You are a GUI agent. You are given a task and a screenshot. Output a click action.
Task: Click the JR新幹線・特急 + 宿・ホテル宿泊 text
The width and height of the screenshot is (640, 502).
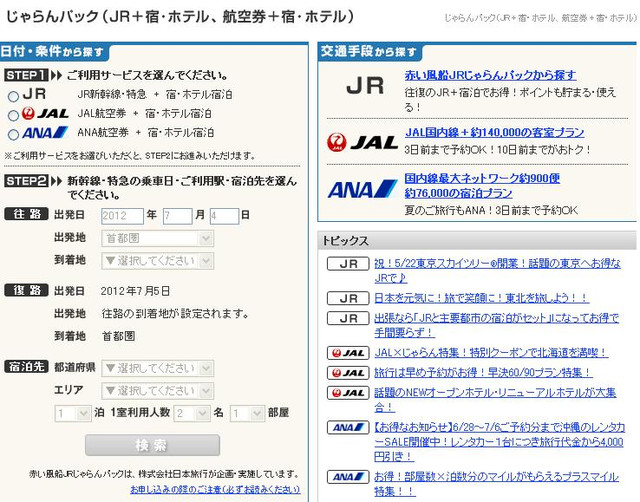click(155, 94)
